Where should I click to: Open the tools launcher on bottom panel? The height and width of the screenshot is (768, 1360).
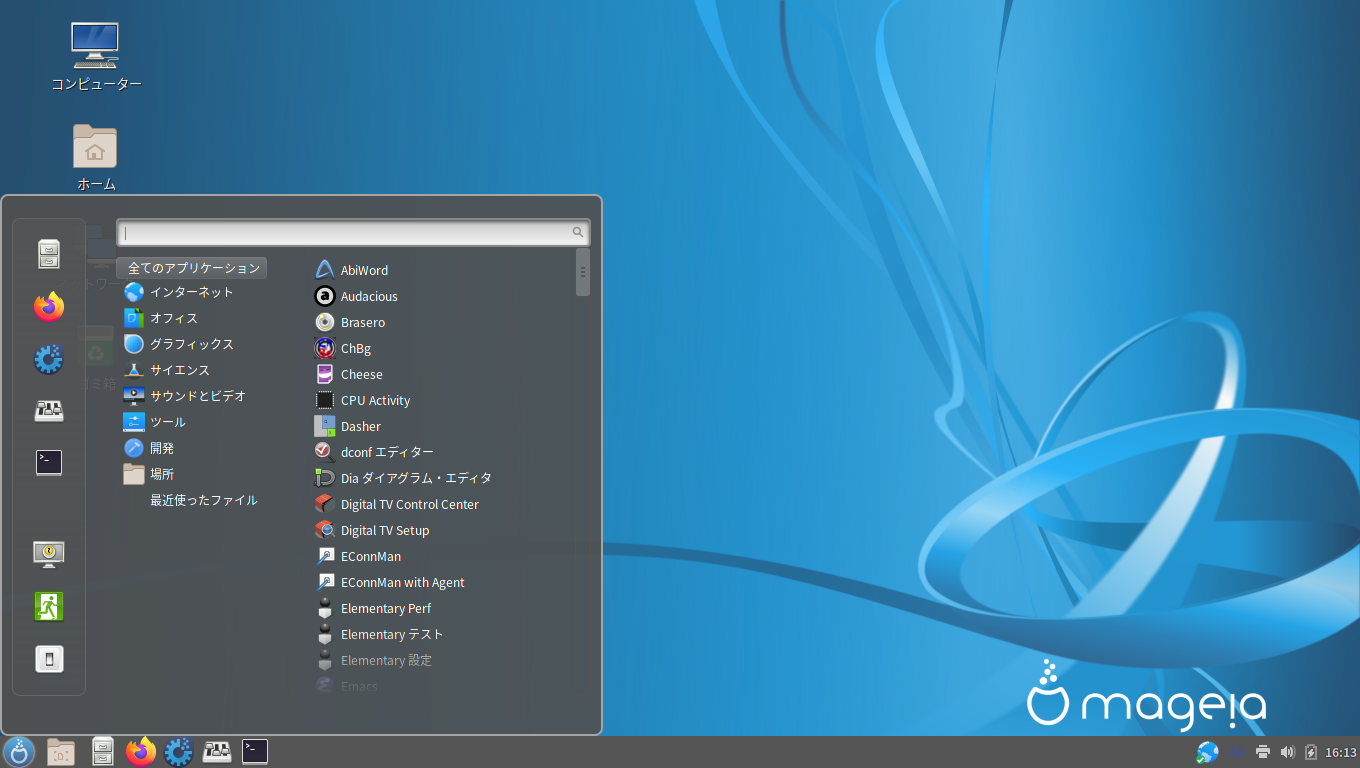point(217,751)
